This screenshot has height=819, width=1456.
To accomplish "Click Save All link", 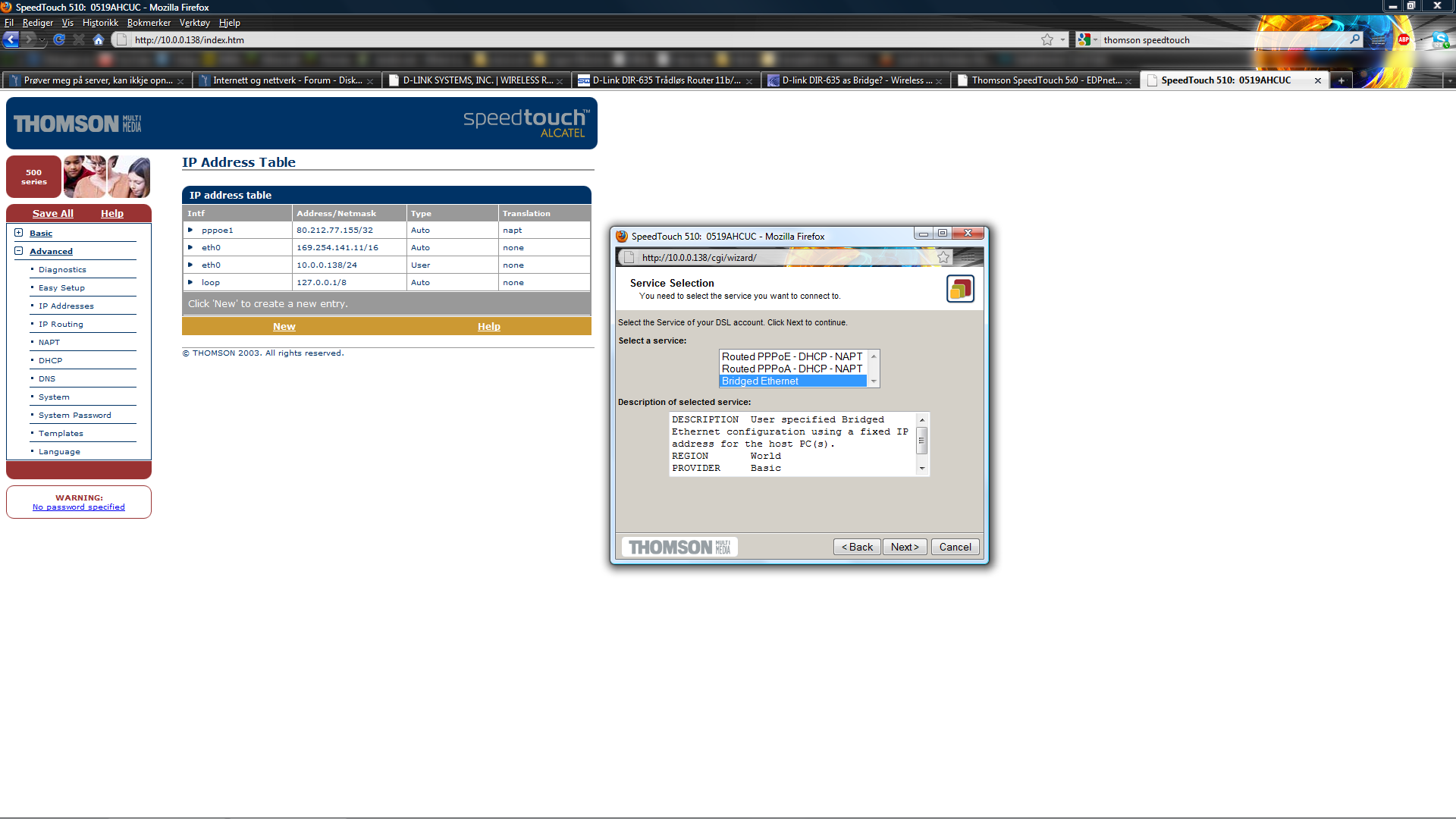I will [x=53, y=213].
